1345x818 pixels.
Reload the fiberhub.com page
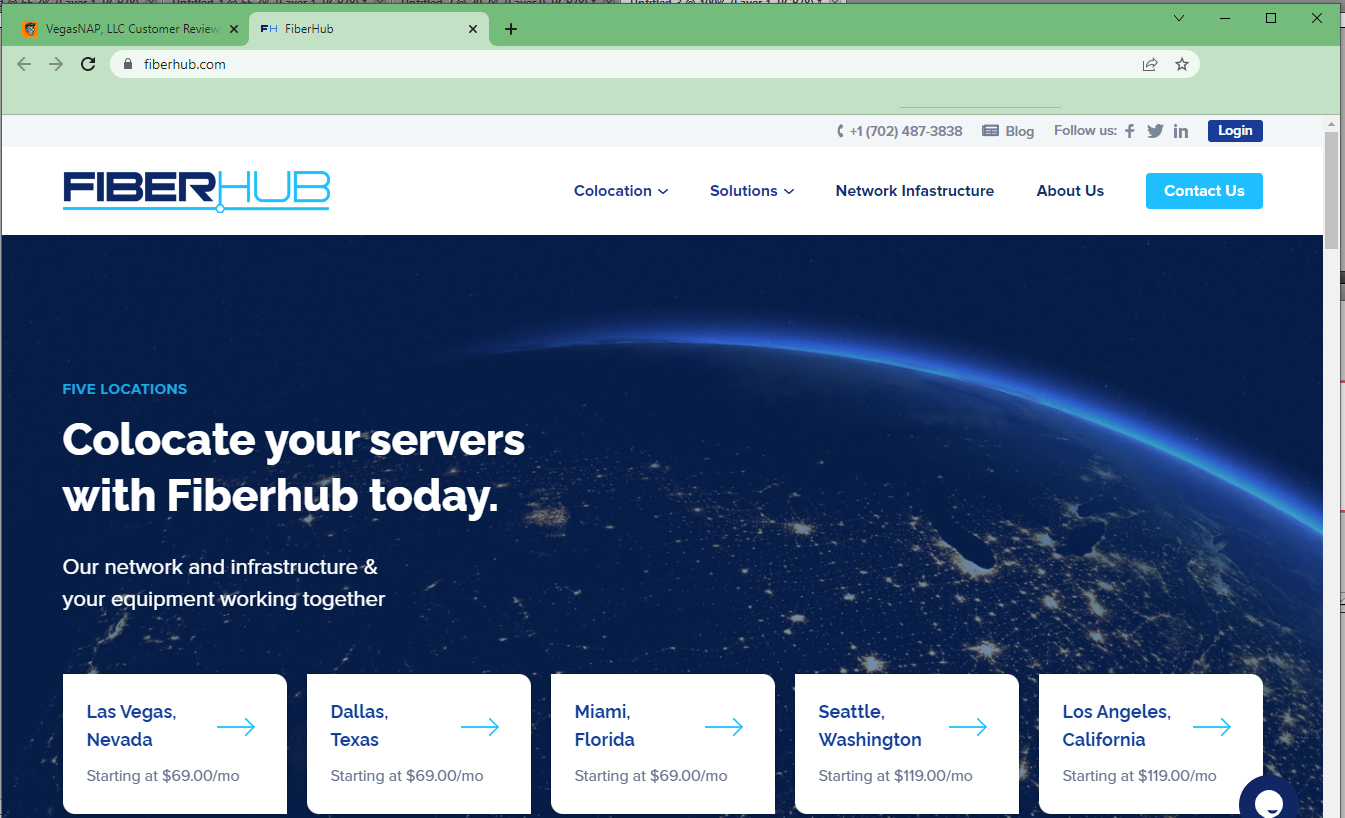(88, 64)
